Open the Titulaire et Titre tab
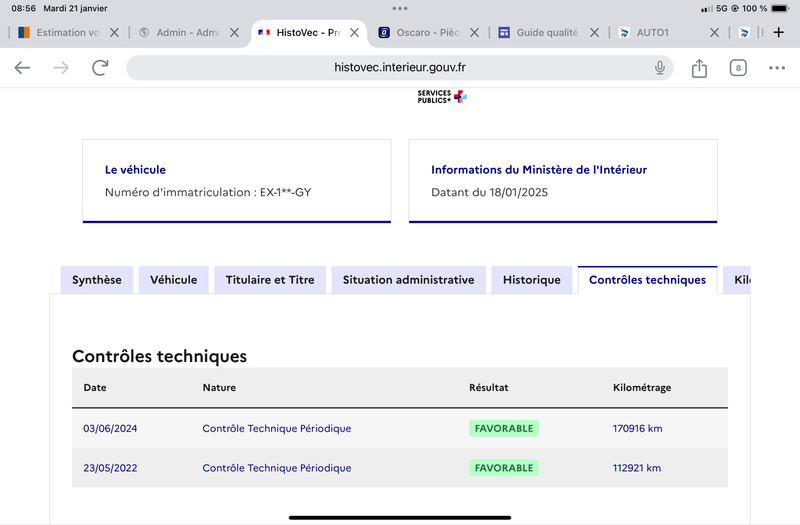800x525 pixels. 270,280
